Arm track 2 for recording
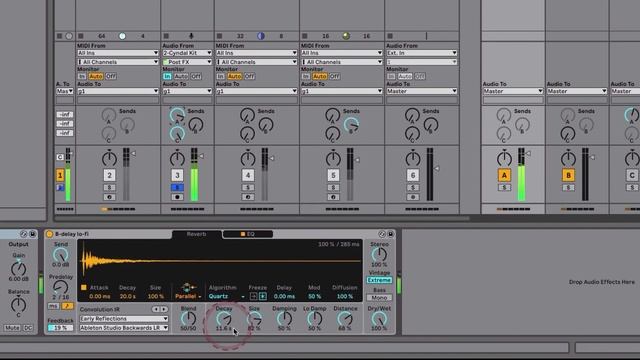This screenshot has height=360, width=640. (x=109, y=197)
